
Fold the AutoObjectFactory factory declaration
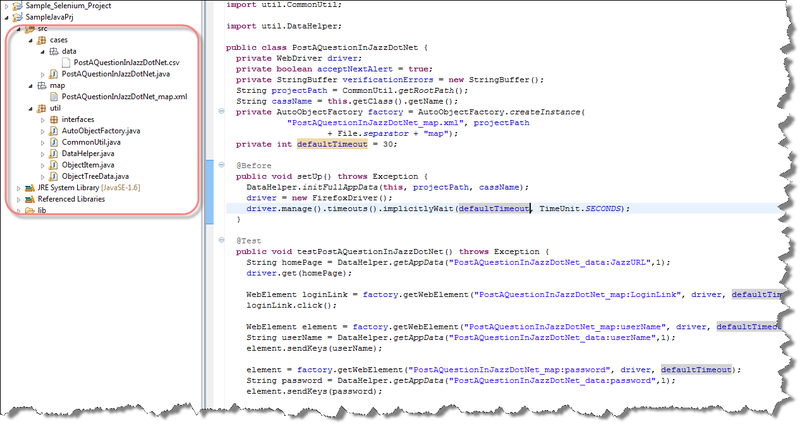coord(221,111)
